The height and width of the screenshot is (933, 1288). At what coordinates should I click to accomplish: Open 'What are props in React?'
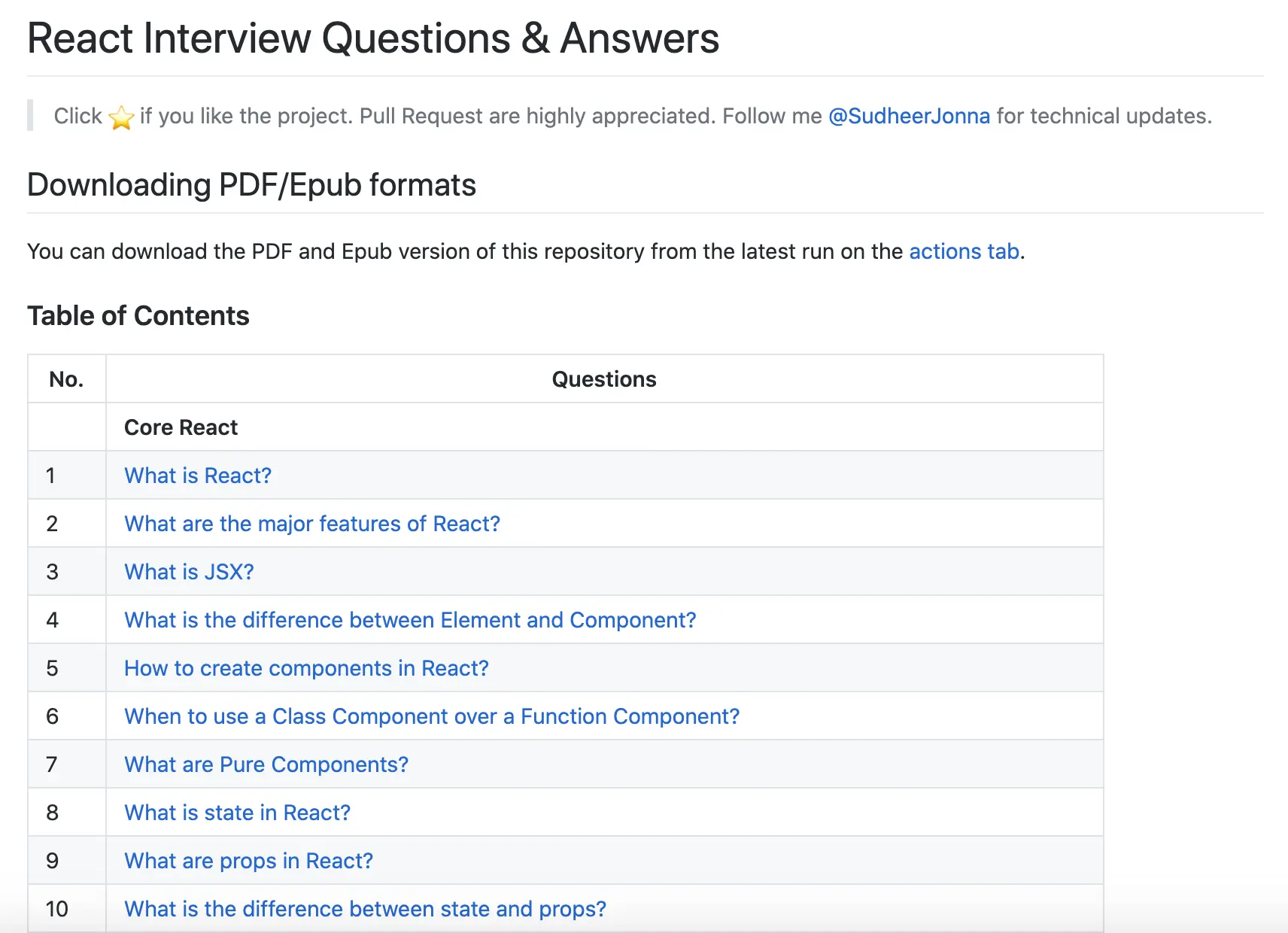pyautogui.click(x=248, y=861)
